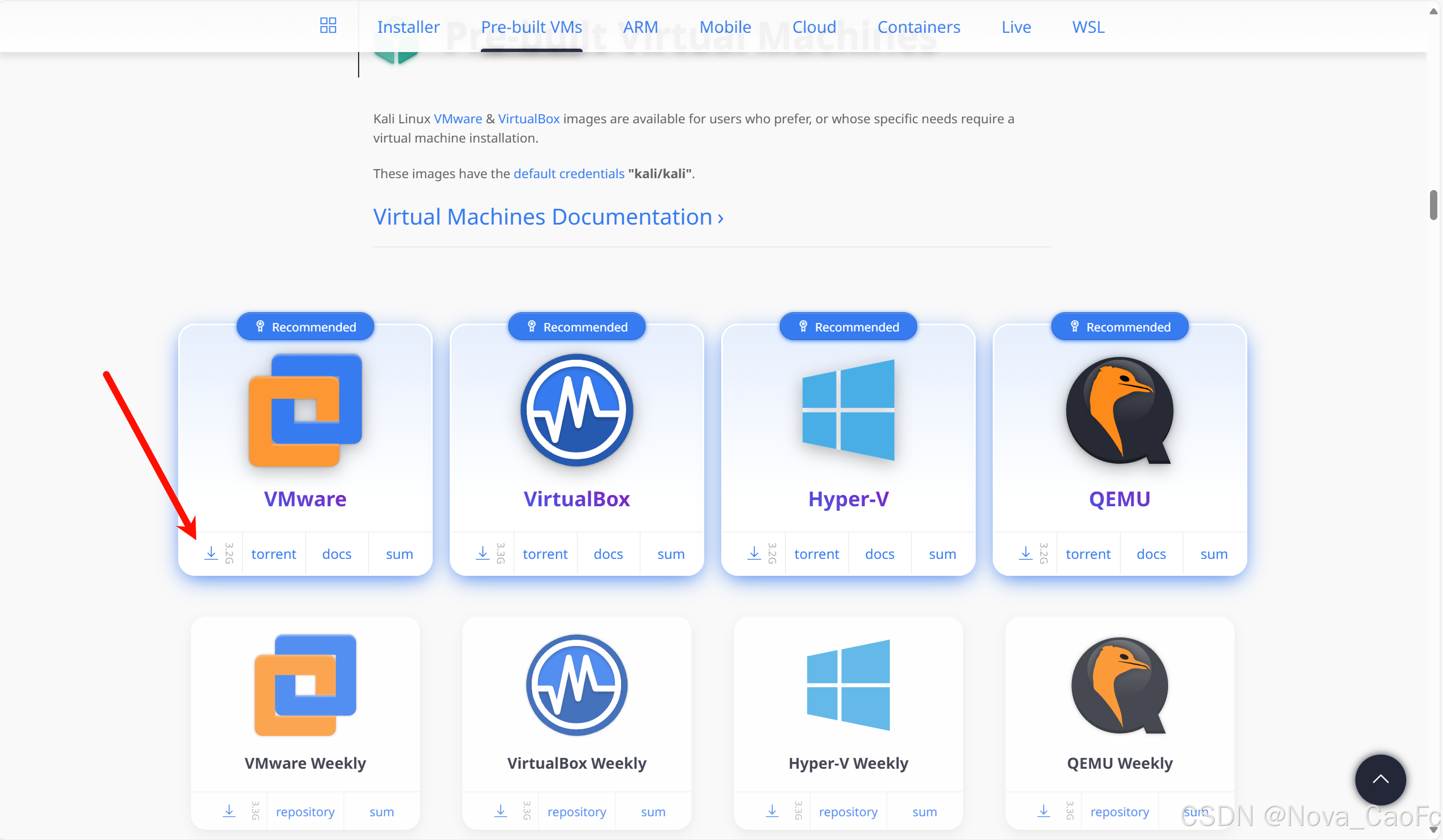Open the QEMU Weekly repository link

[1119, 811]
